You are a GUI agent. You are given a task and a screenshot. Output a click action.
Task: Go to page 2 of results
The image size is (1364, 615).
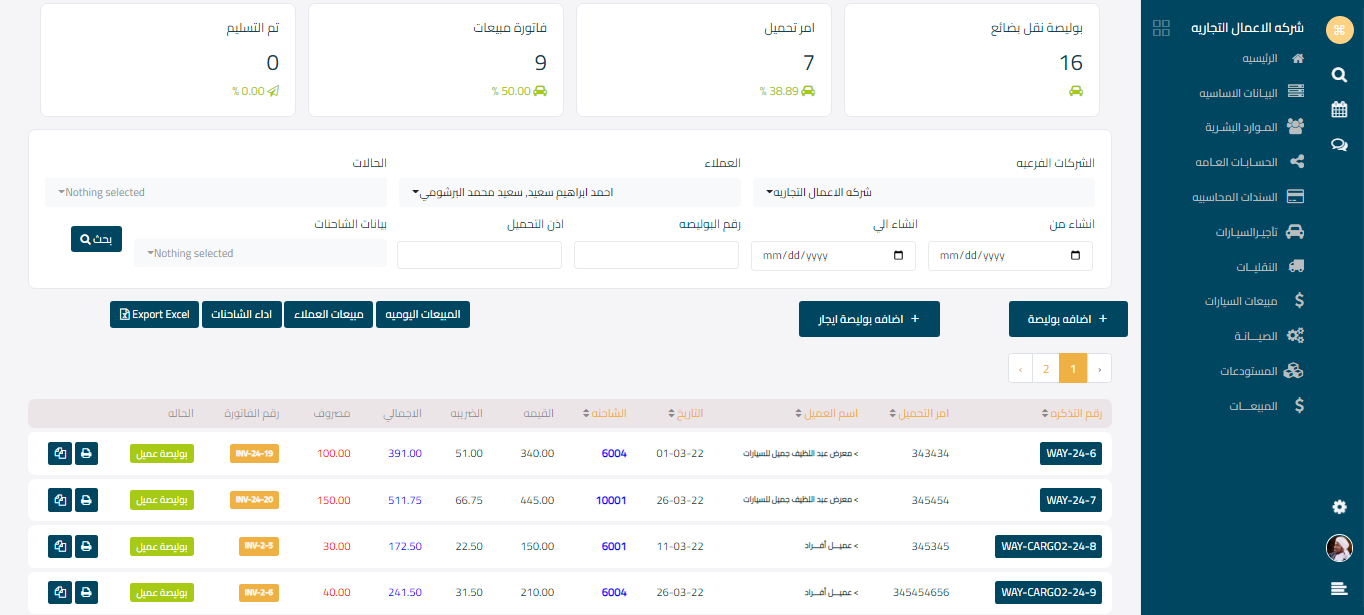coord(1046,369)
